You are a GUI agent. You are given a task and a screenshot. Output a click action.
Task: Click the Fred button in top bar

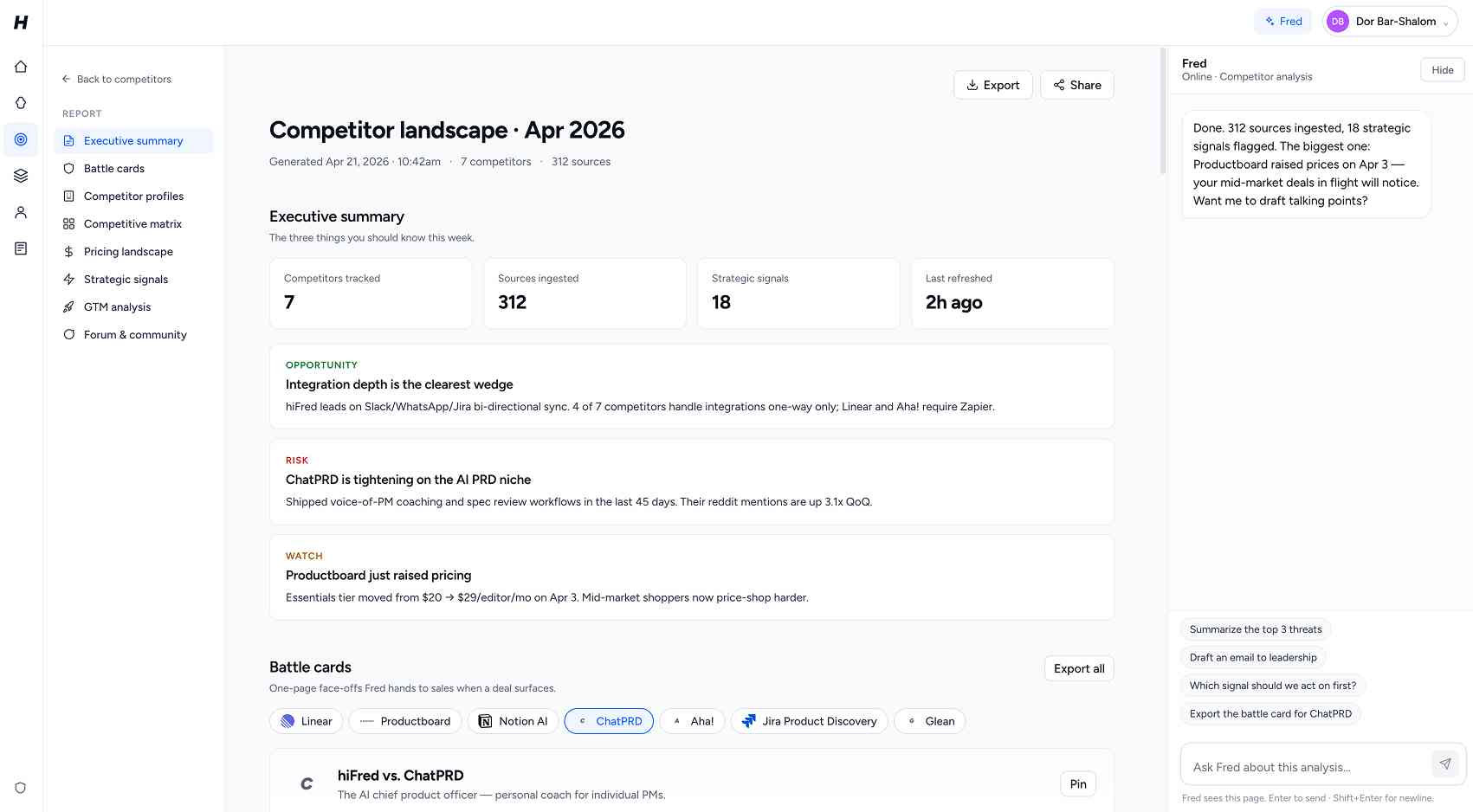[1283, 22]
